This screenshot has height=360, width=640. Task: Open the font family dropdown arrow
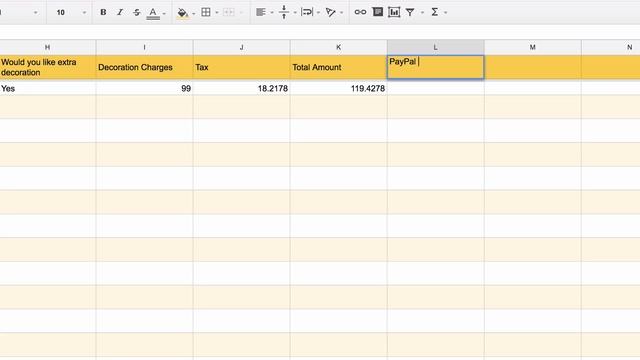[x=36, y=13]
